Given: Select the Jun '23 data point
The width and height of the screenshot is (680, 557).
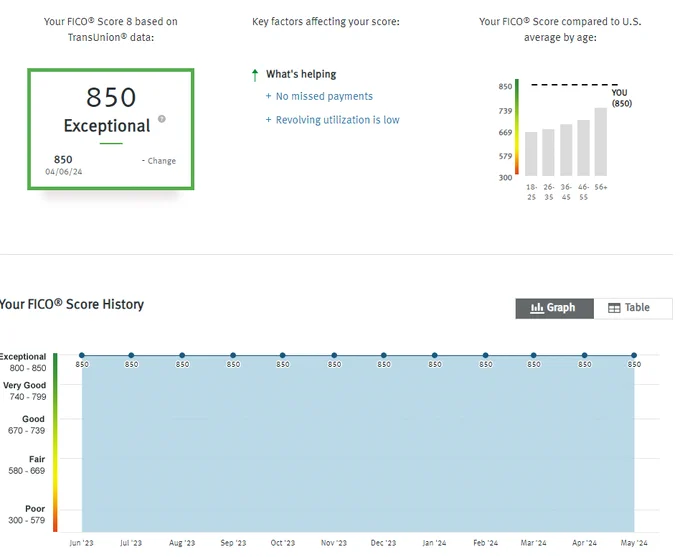Looking at the screenshot, I should click(82, 355).
